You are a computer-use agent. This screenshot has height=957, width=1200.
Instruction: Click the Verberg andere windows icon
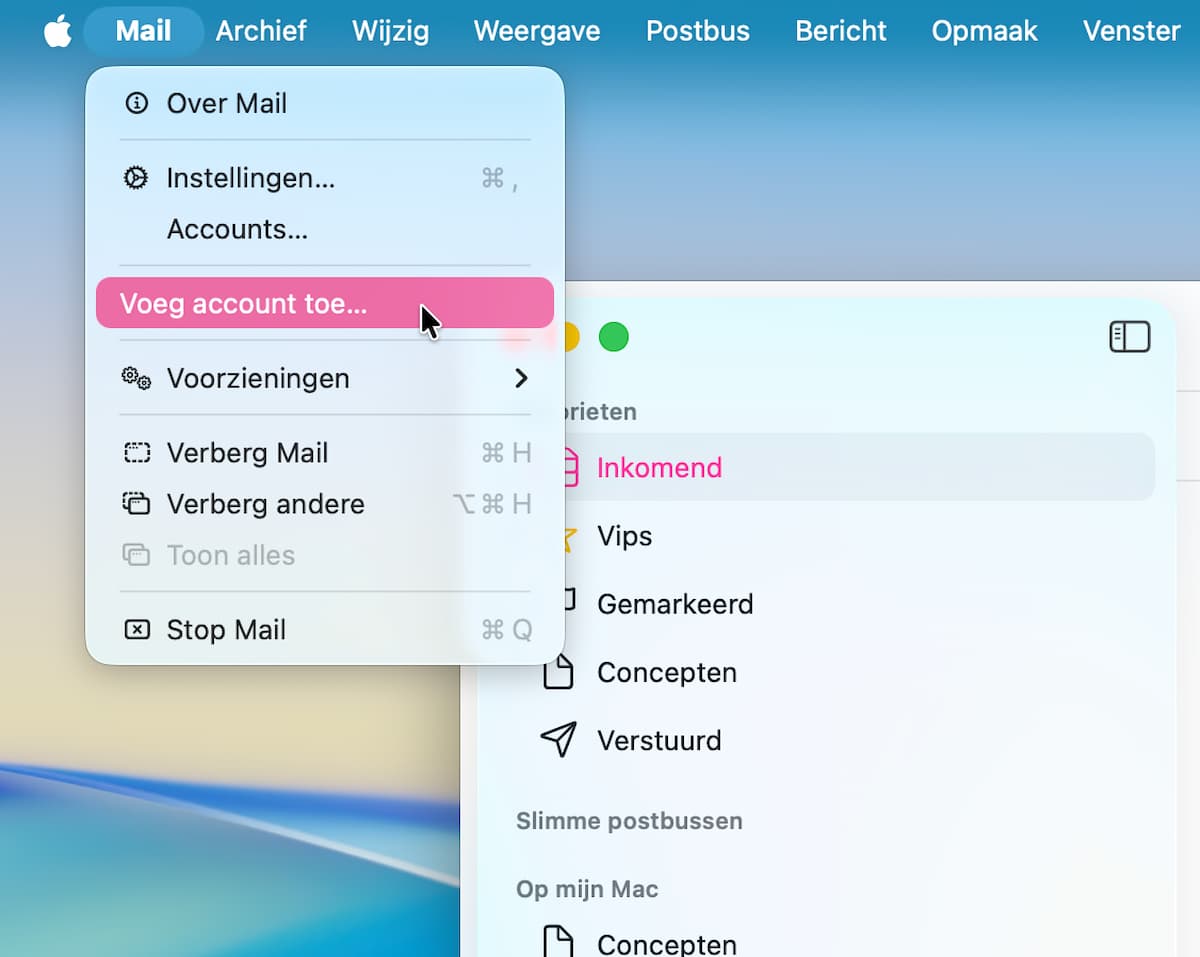(x=136, y=504)
